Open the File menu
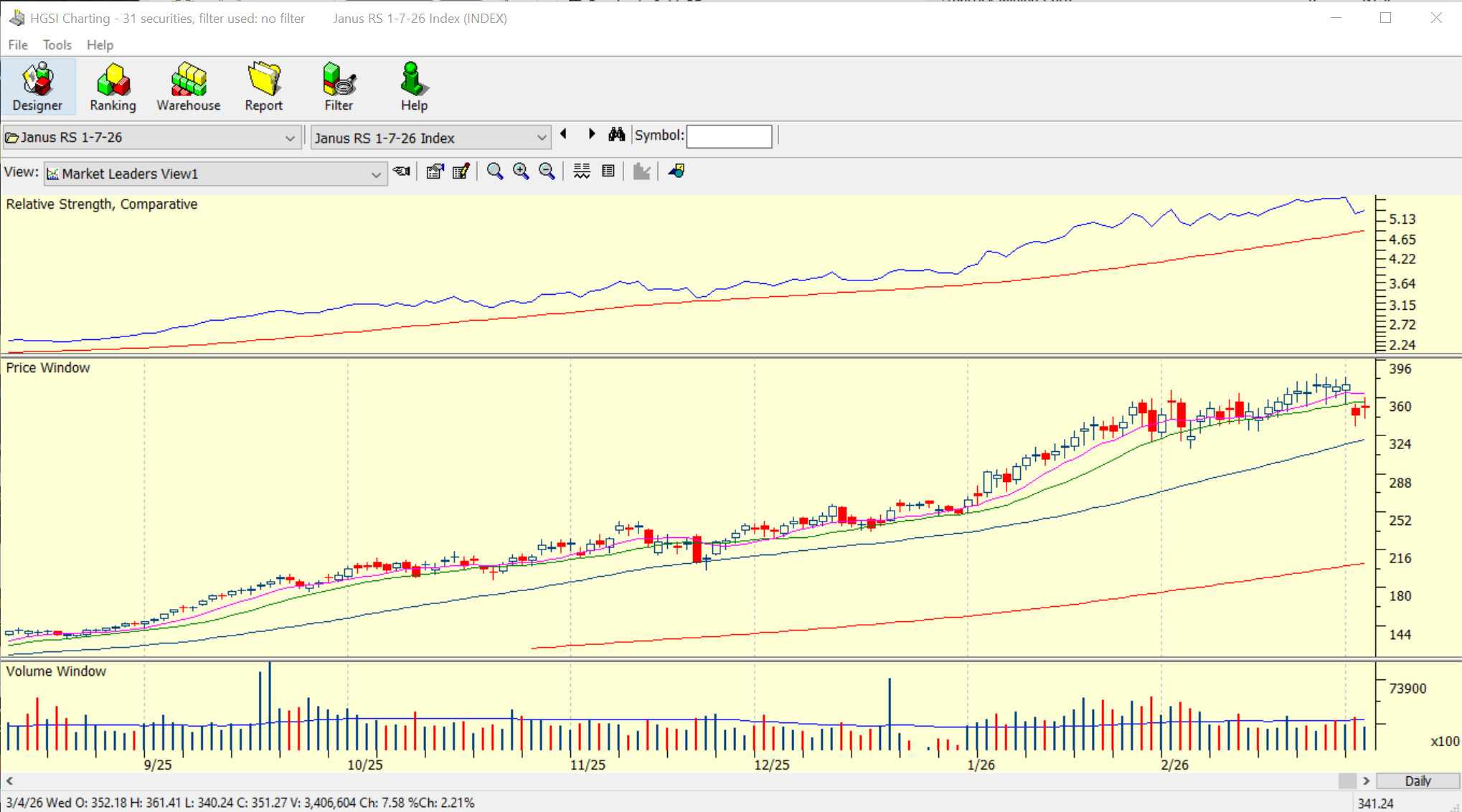Image resolution: width=1462 pixels, height=812 pixels. click(17, 44)
